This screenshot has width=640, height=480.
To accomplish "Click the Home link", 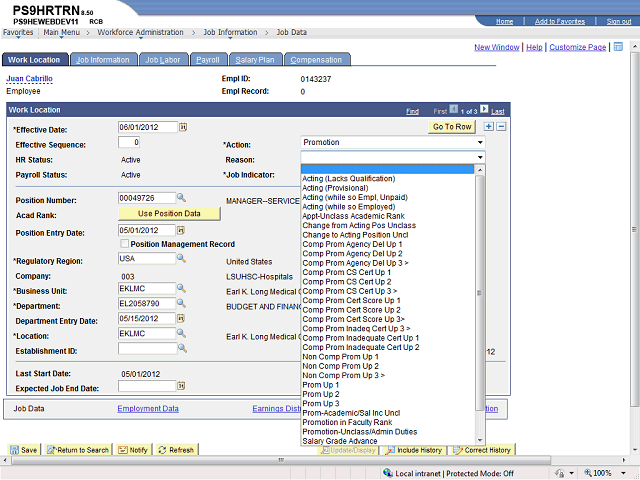I will pyautogui.click(x=504, y=21).
